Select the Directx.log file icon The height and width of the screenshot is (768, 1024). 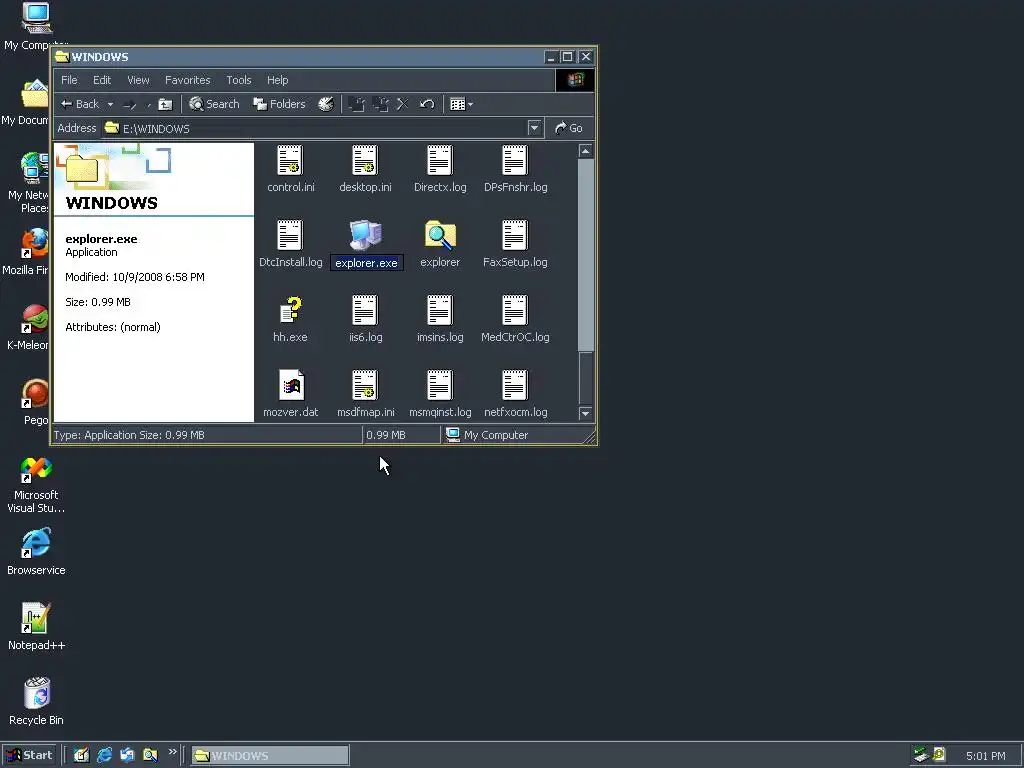pyautogui.click(x=440, y=161)
